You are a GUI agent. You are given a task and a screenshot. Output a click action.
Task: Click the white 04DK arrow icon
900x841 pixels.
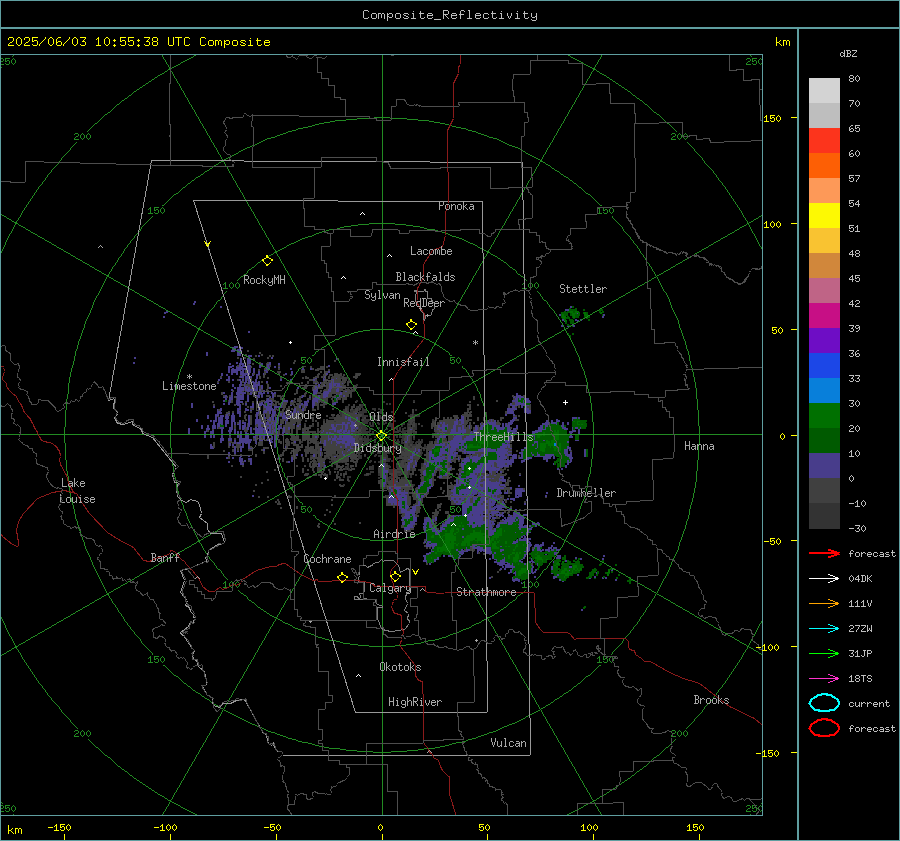point(824,578)
